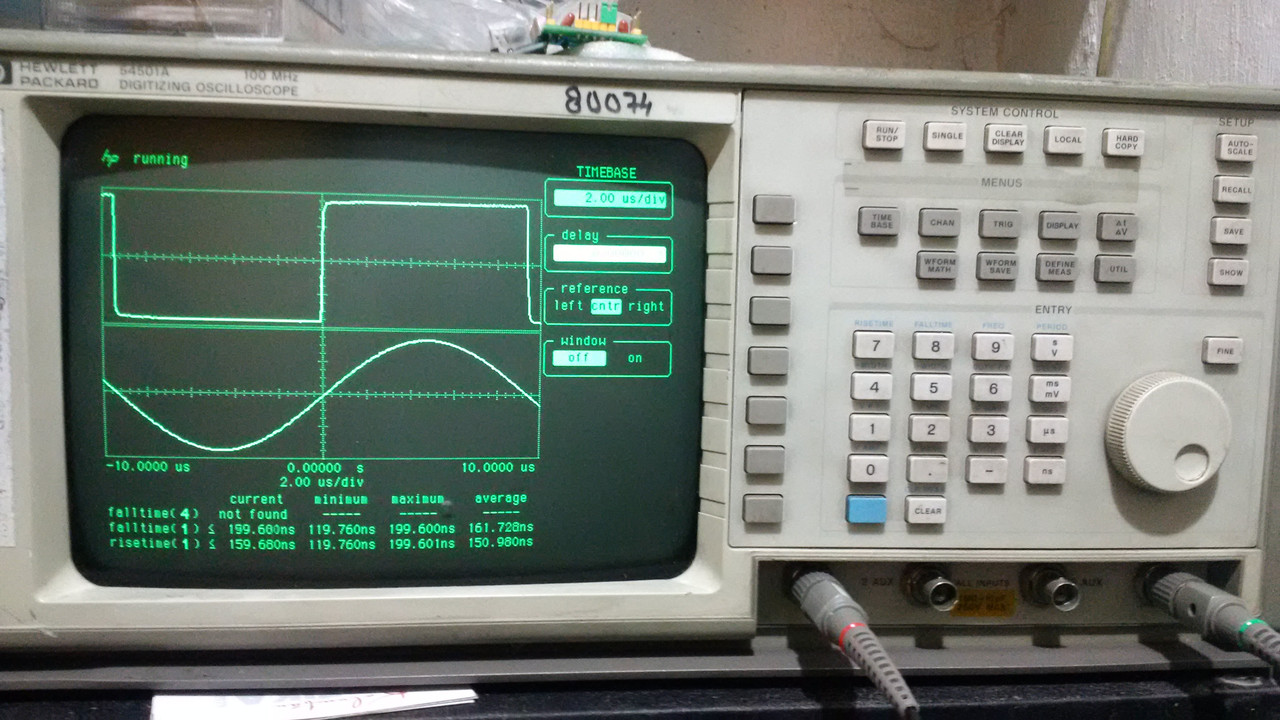Open the WFORM MATH menu
Image resolution: width=1280 pixels, height=720 pixels.
pyautogui.click(x=937, y=265)
